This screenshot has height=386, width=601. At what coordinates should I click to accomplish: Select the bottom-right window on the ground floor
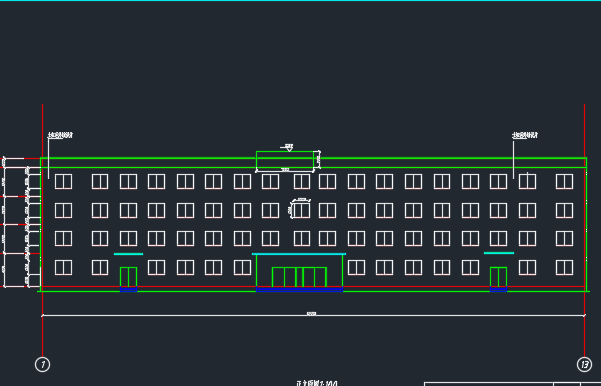564,267
